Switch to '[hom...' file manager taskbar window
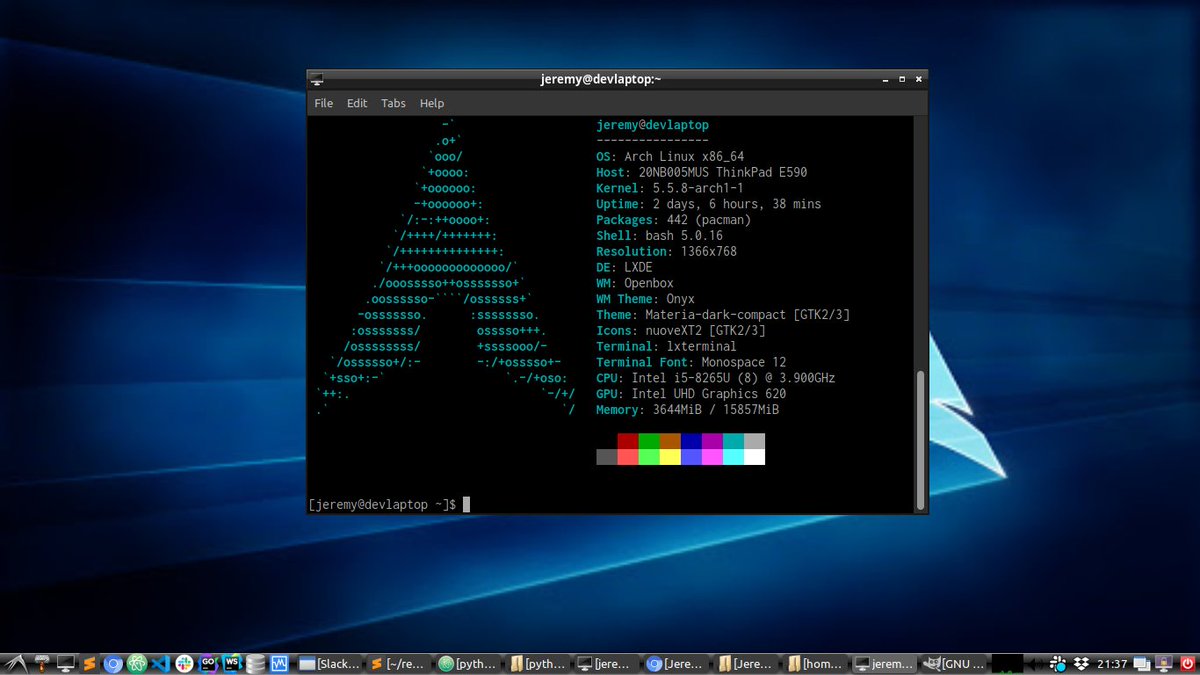1200x675 pixels. point(815,663)
